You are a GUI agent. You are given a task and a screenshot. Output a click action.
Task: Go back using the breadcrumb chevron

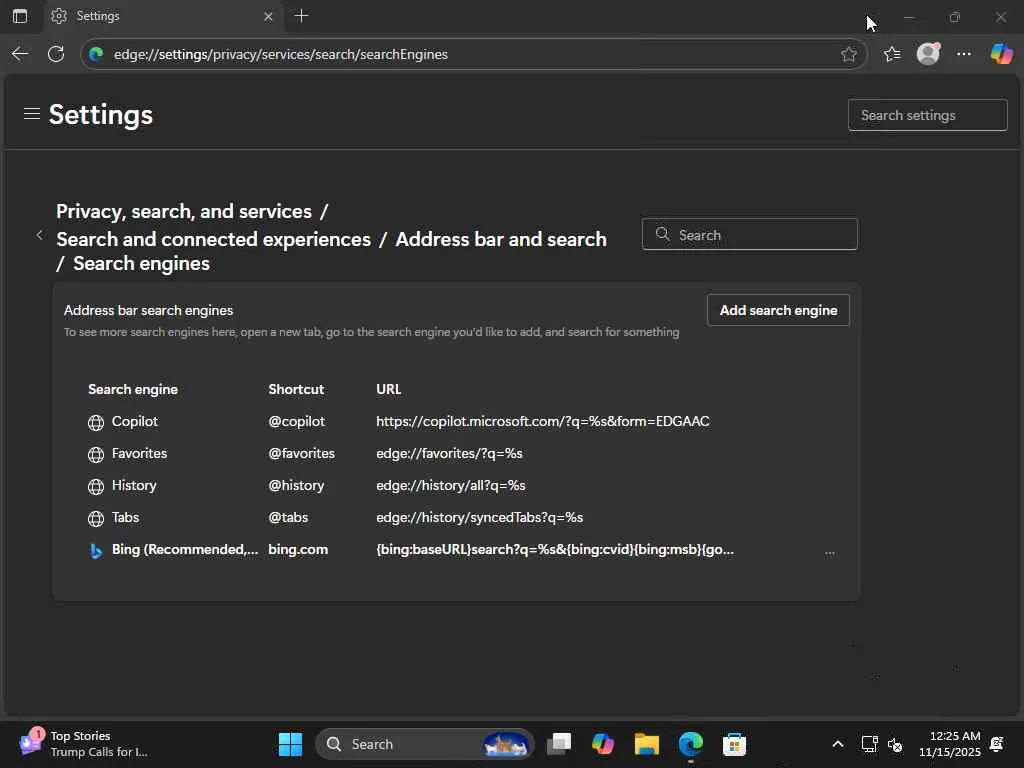tap(39, 234)
